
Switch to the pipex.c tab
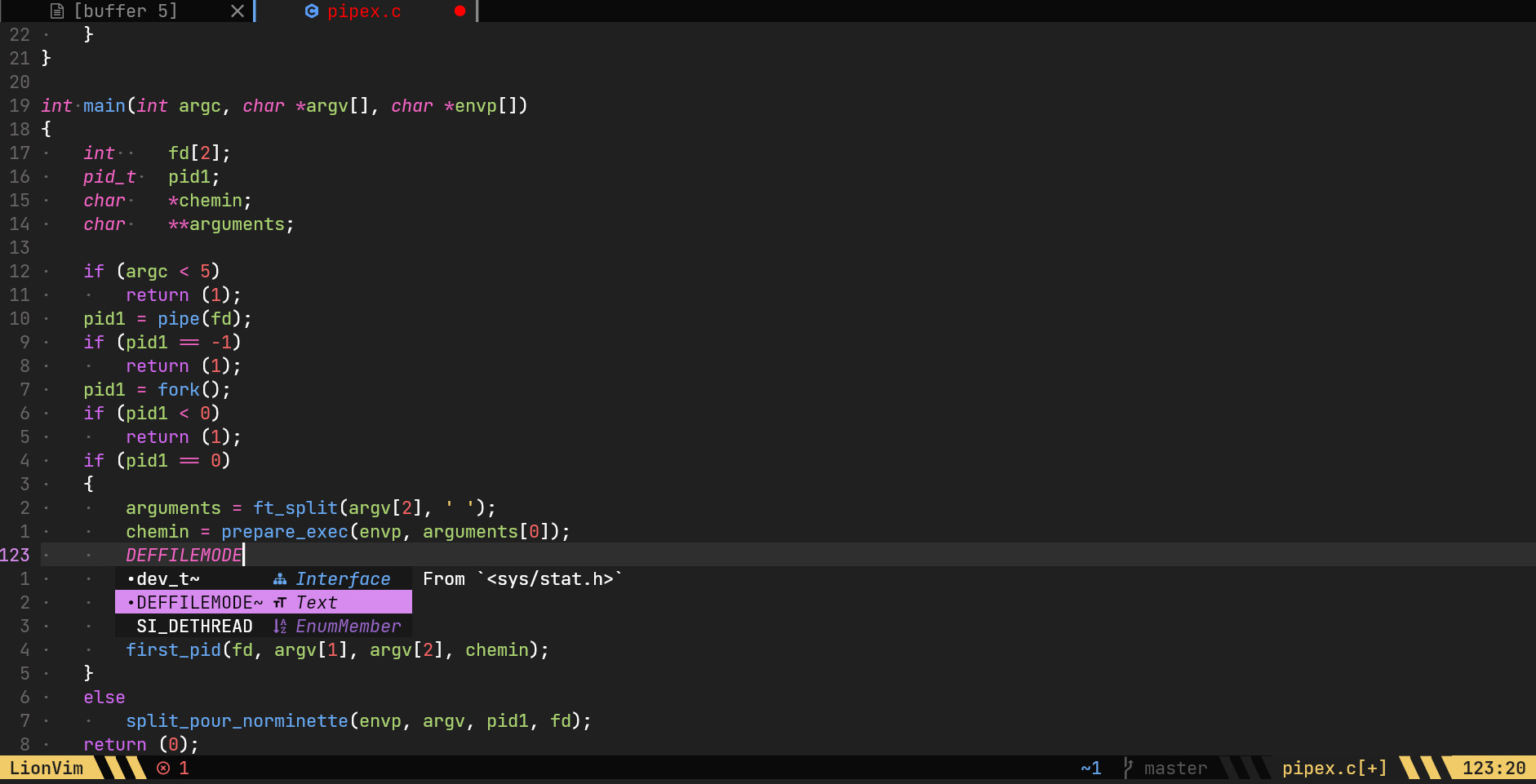pos(364,11)
